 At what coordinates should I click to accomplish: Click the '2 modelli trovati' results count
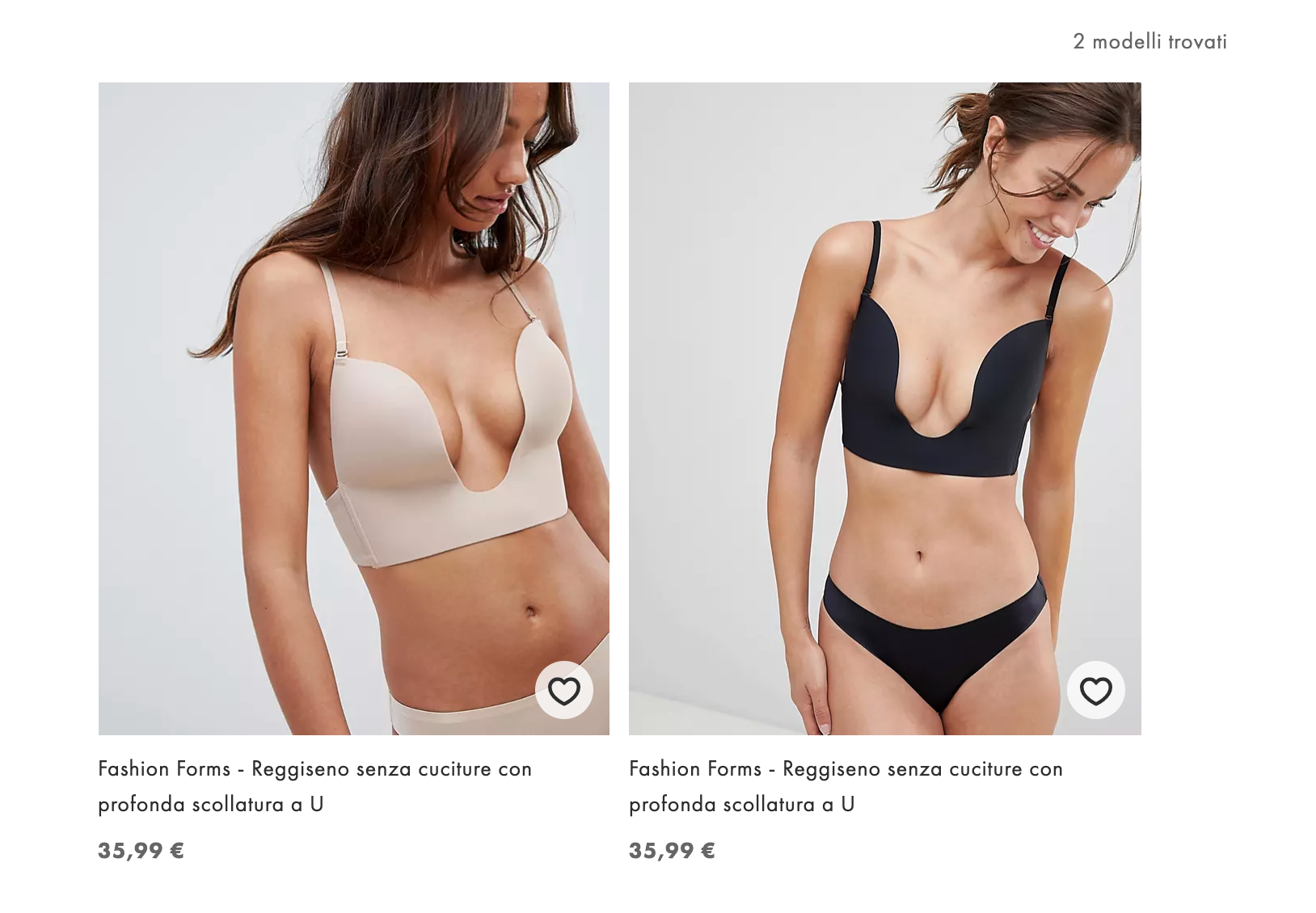click(1149, 41)
